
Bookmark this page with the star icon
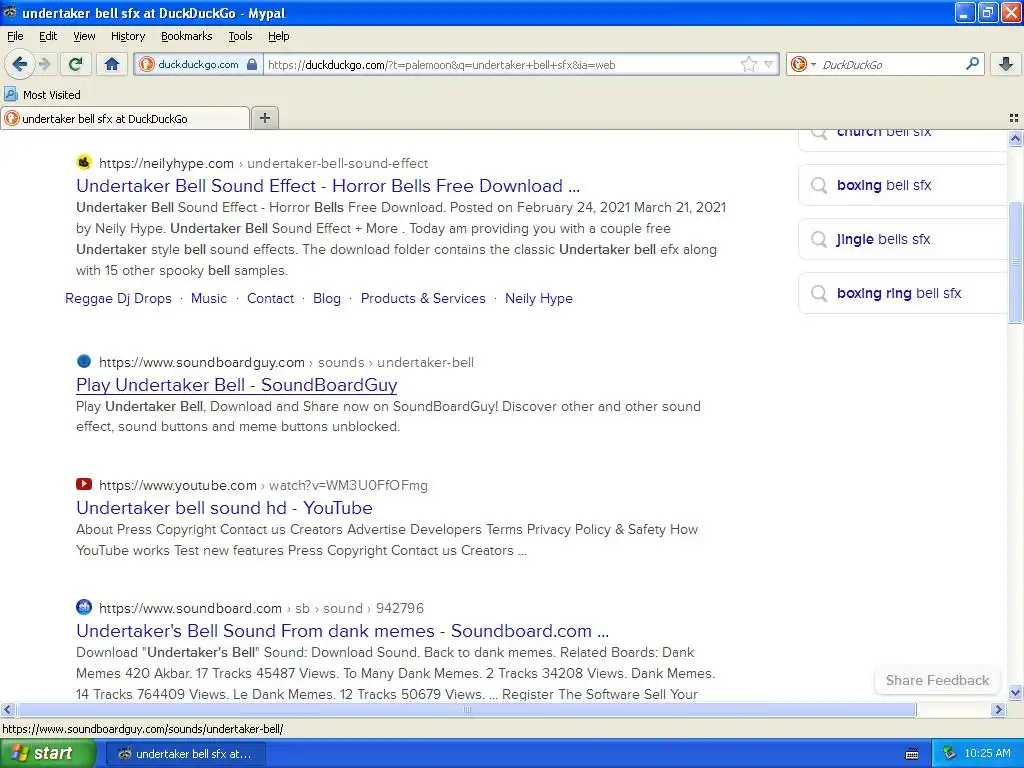coord(748,64)
